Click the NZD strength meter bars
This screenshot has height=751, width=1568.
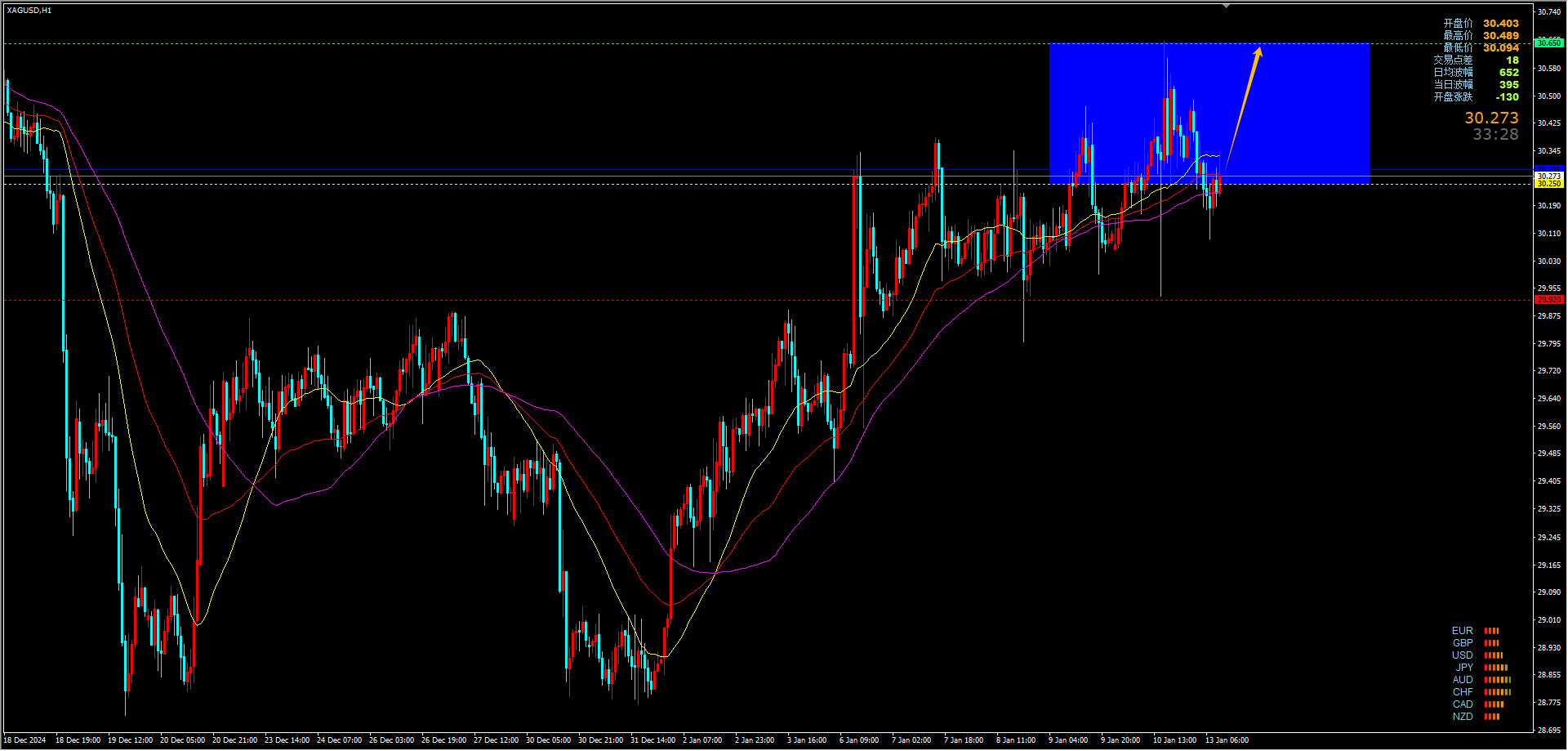[x=1492, y=717]
